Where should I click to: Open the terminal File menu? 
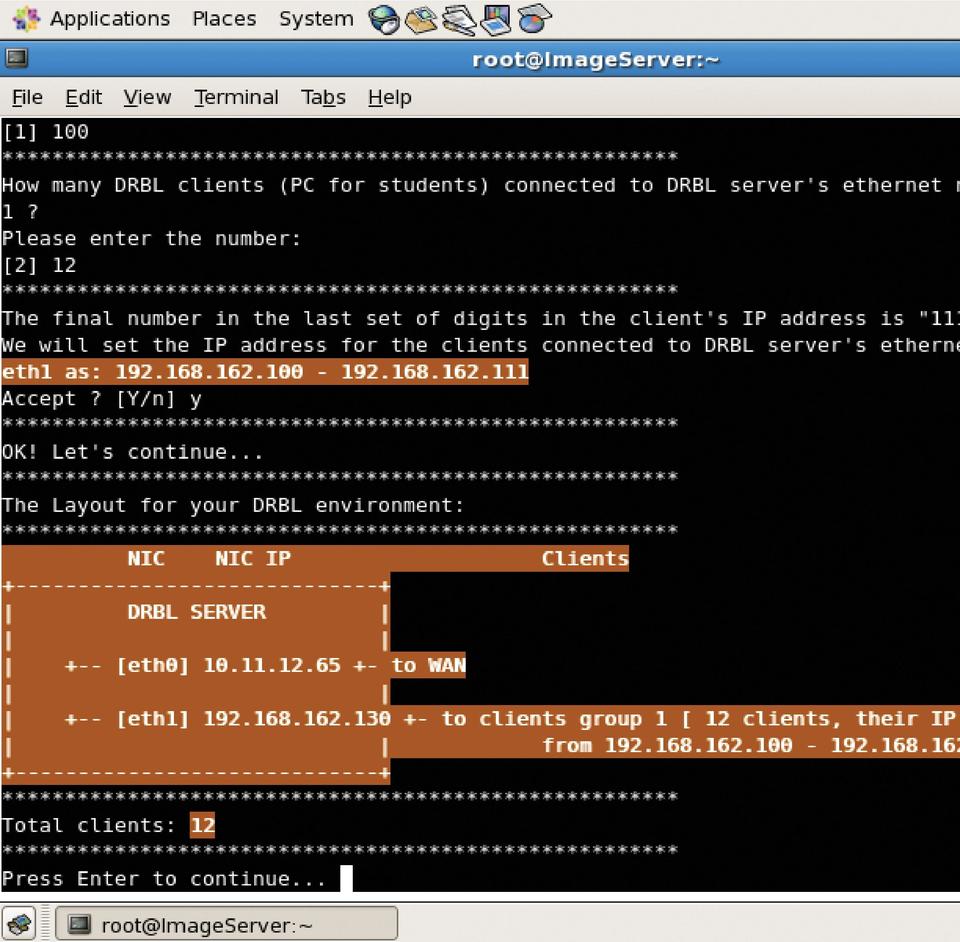pyautogui.click(x=28, y=97)
